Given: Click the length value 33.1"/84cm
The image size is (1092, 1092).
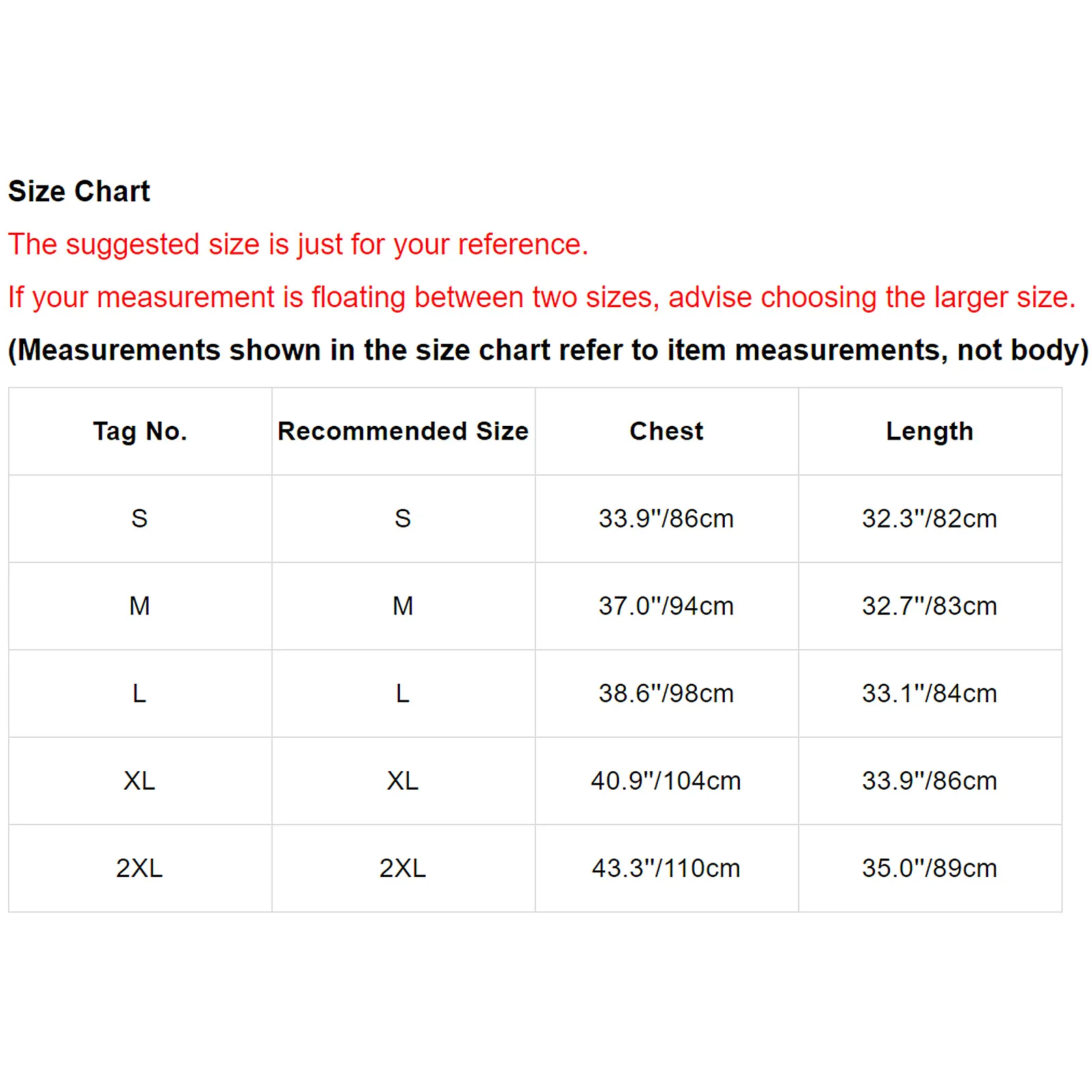Looking at the screenshot, I should (930, 693).
